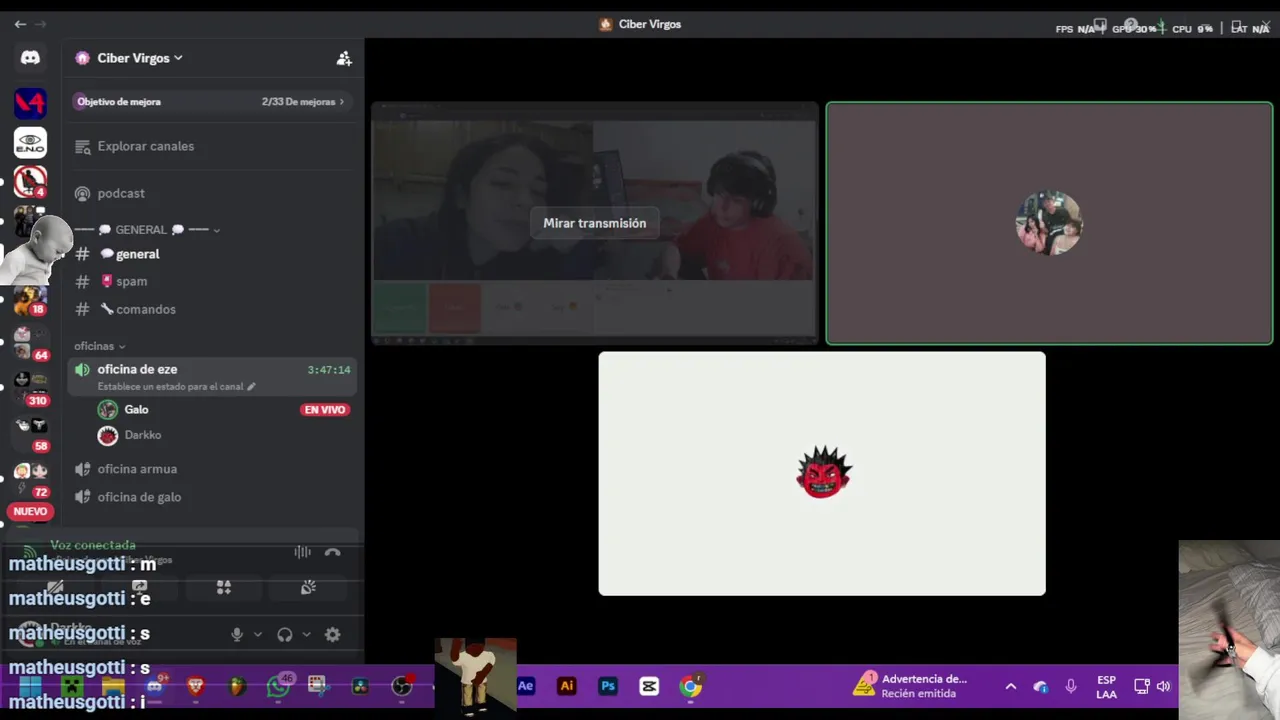Viewport: 1280px width, 720px height.
Task: Open Explorar canales
Action: 146,146
